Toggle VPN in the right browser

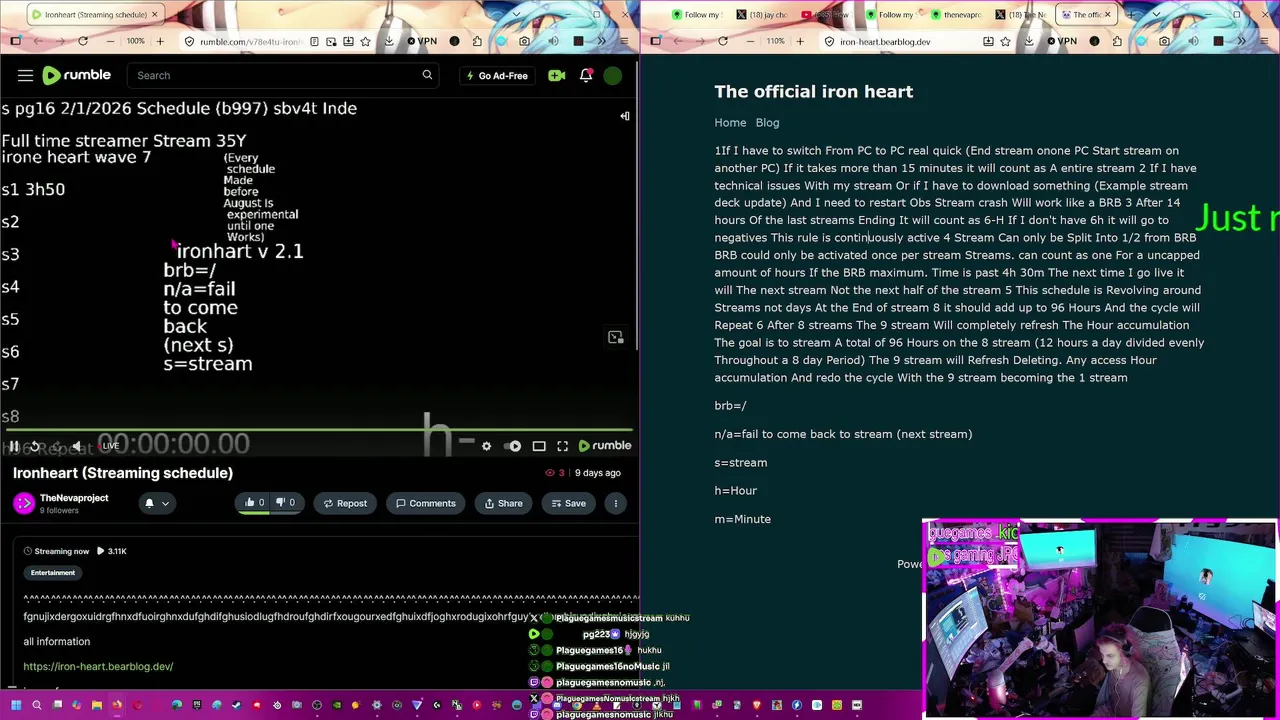1062,41
